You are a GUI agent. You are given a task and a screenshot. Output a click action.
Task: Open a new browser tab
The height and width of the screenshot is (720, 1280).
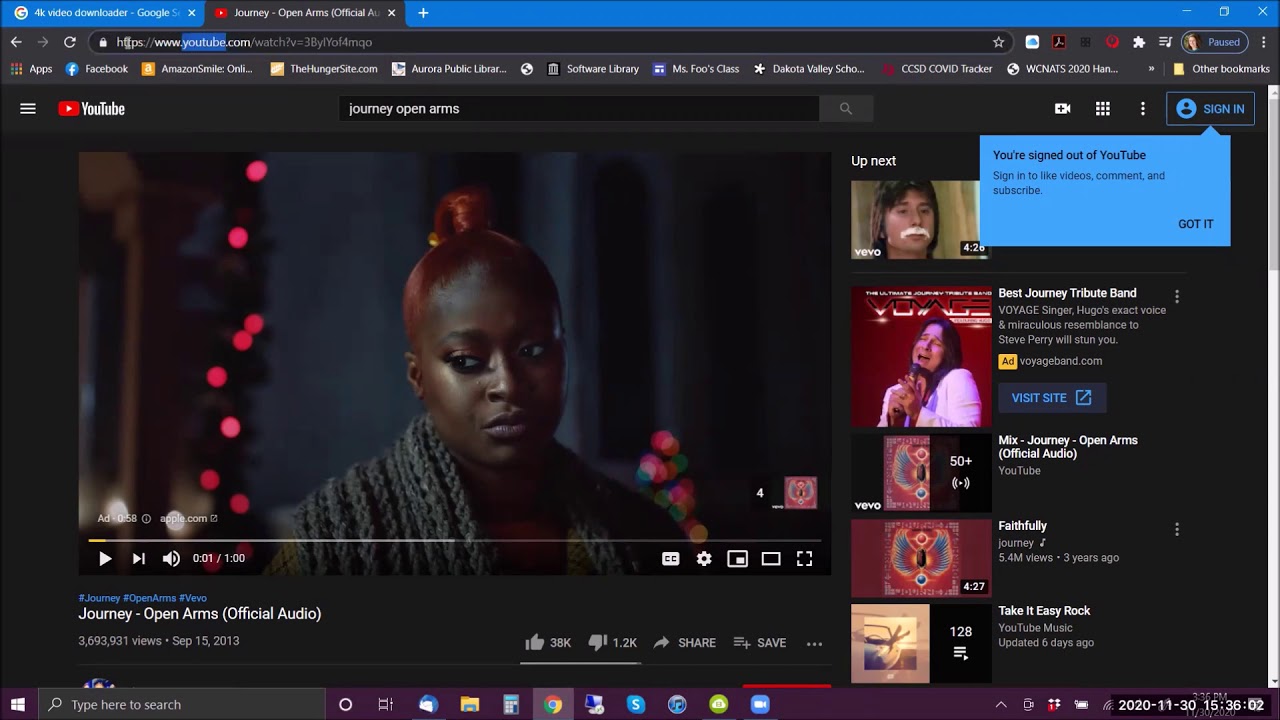pyautogui.click(x=423, y=13)
